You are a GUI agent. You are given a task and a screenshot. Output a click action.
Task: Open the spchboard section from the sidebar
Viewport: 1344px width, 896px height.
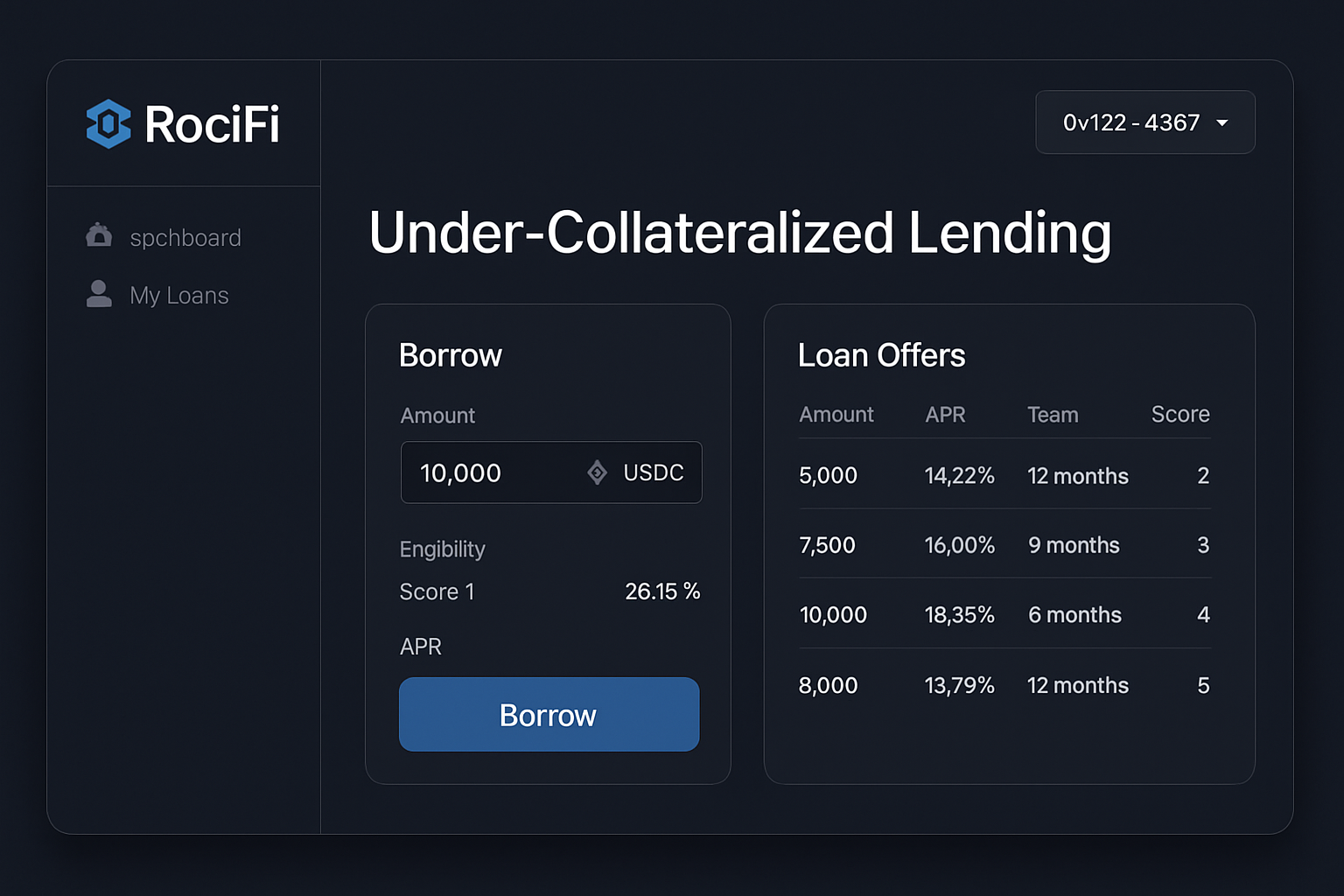click(185, 237)
